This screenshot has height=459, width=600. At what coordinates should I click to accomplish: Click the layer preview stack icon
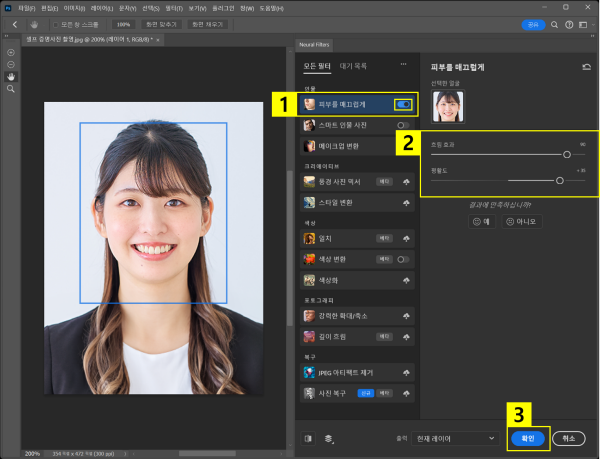(x=329, y=438)
